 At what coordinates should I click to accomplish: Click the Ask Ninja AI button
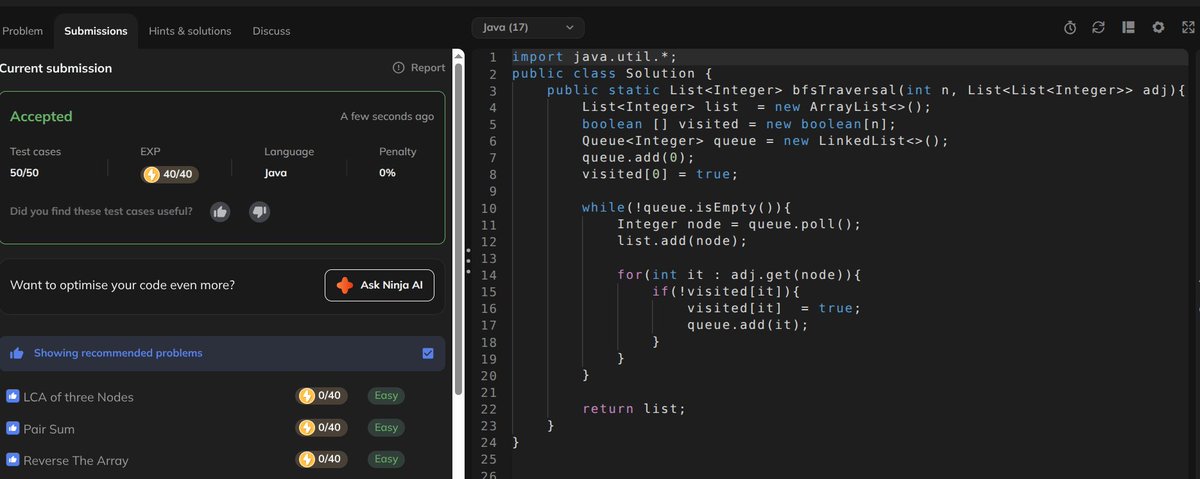click(379, 285)
